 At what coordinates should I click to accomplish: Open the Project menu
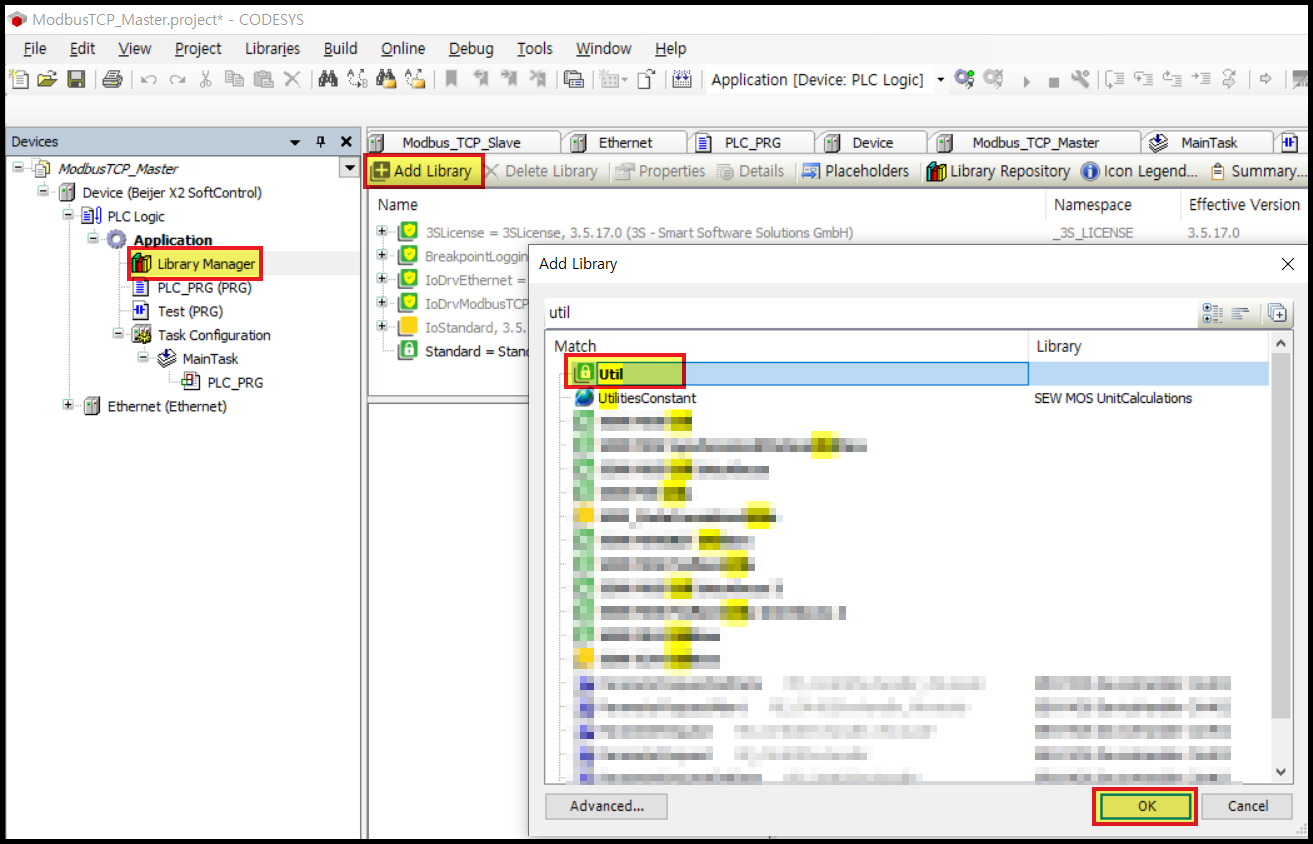coord(198,48)
